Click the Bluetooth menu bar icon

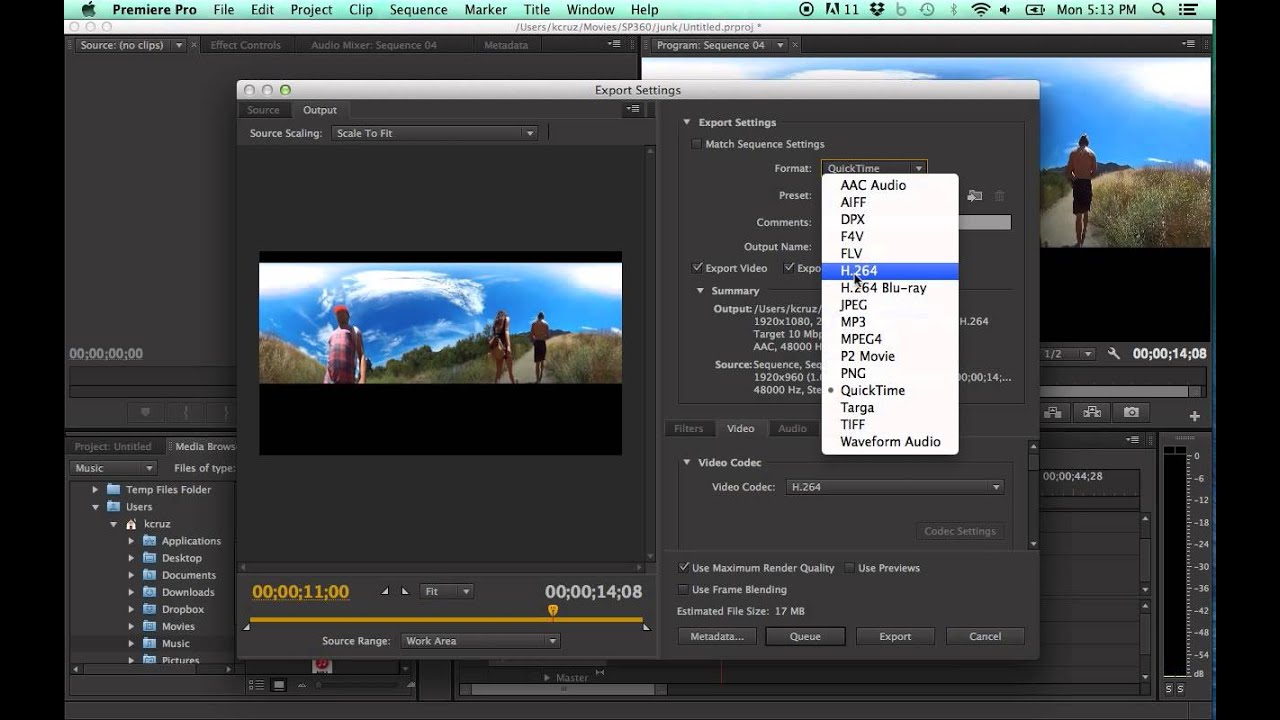click(x=952, y=10)
